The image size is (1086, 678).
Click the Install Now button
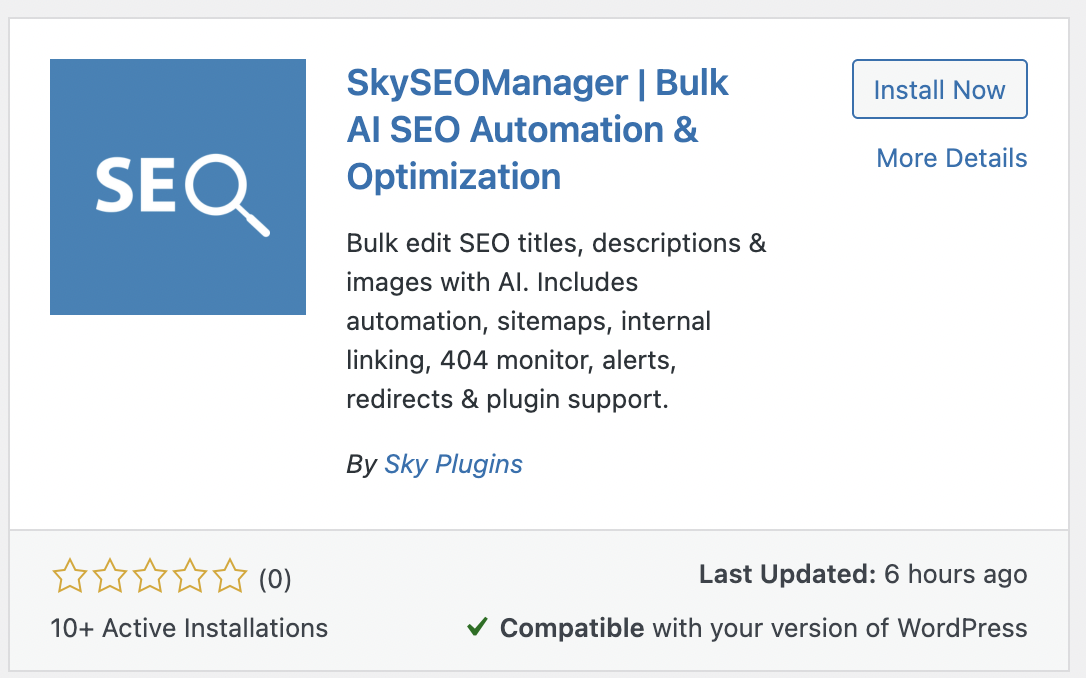(939, 89)
